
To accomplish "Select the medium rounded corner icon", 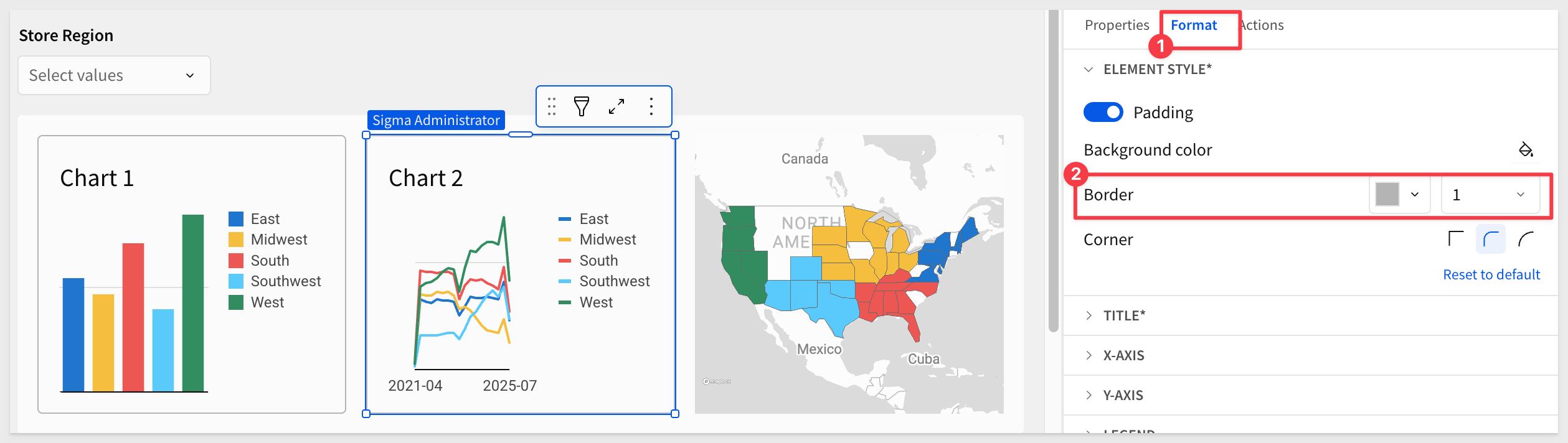I will coord(1490,239).
